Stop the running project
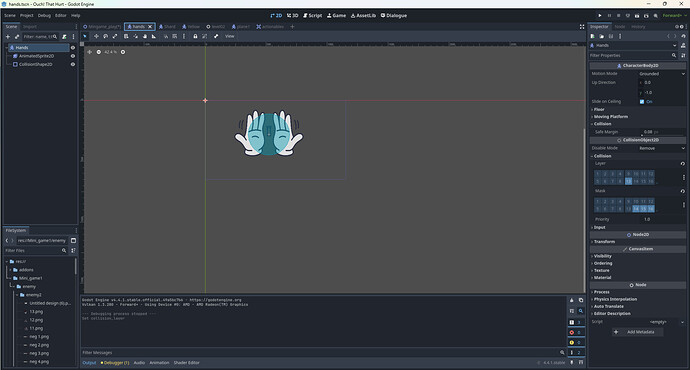The width and height of the screenshot is (690, 370). [618, 15]
